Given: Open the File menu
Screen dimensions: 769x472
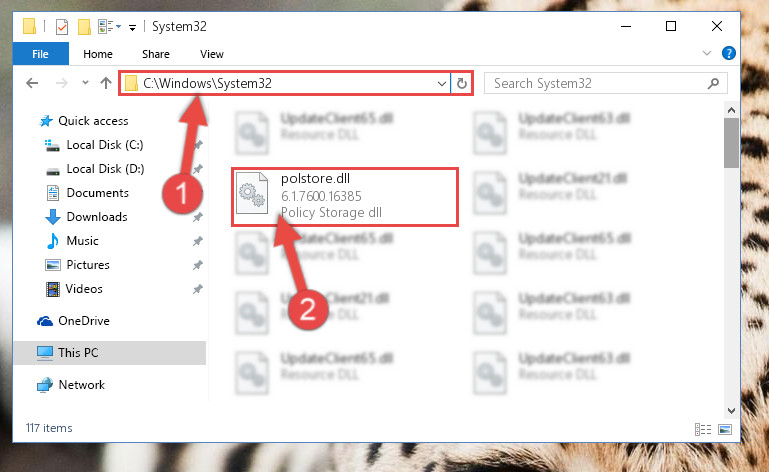Looking at the screenshot, I should tap(41, 54).
